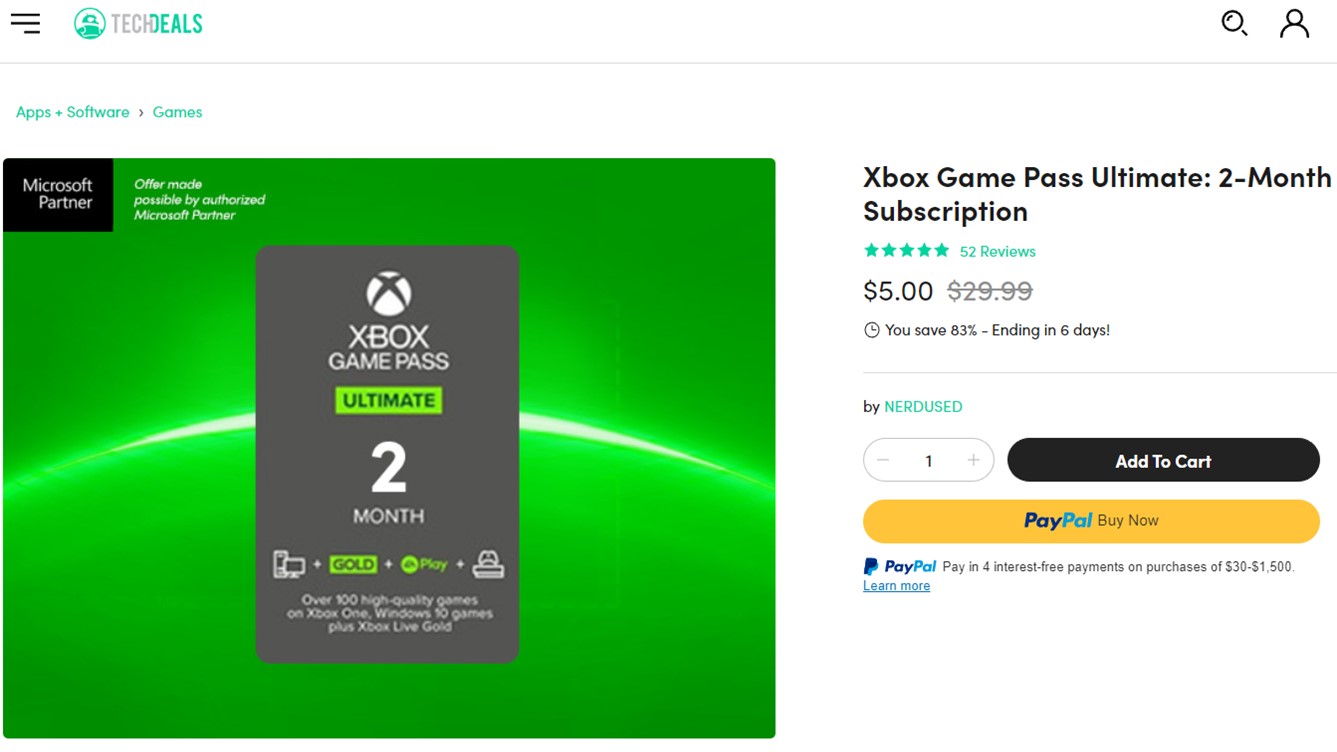Click the five-star rating icons
The height and width of the screenshot is (752, 1337).
click(906, 251)
